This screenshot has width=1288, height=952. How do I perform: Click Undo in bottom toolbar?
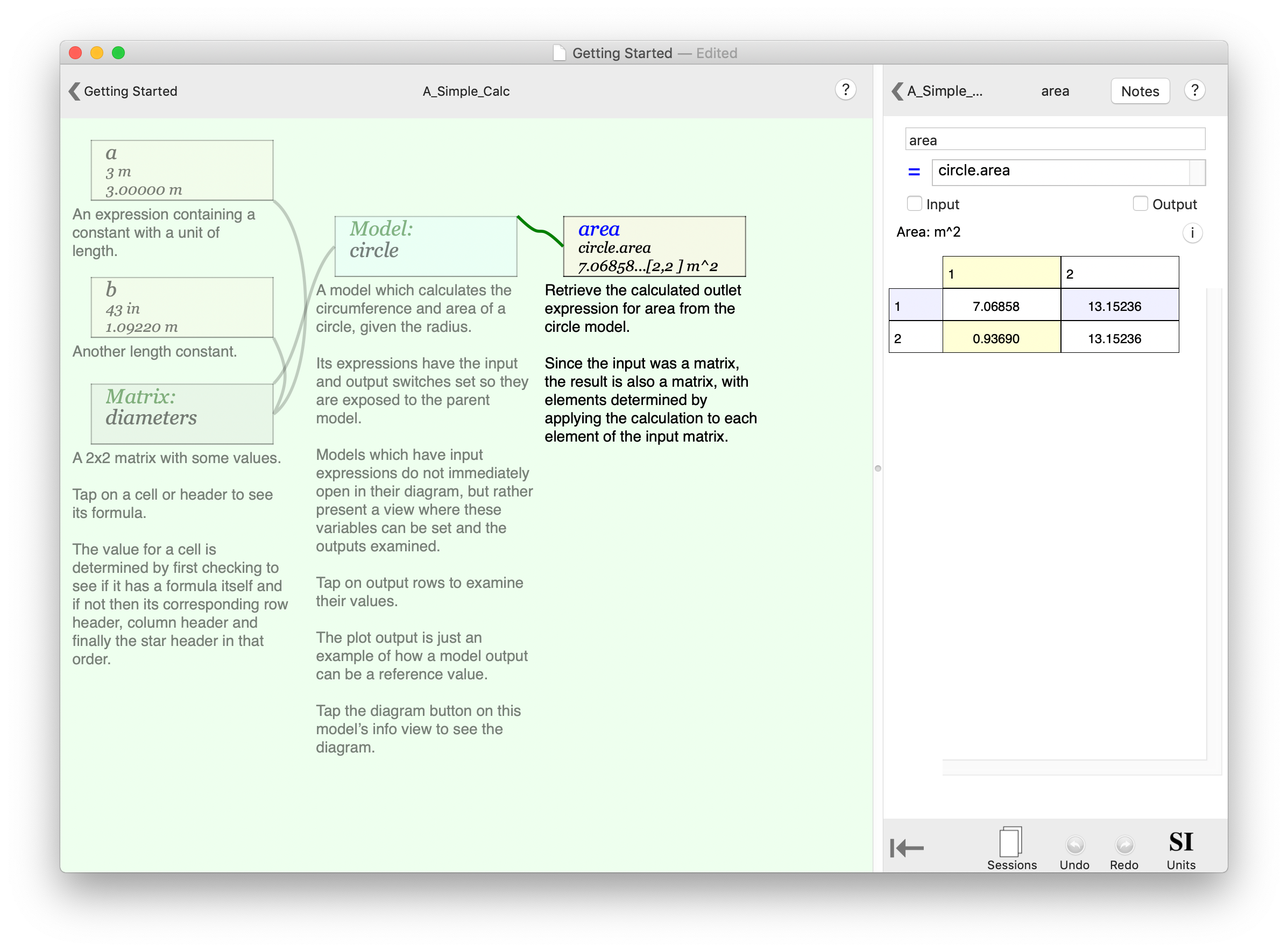click(x=1074, y=852)
